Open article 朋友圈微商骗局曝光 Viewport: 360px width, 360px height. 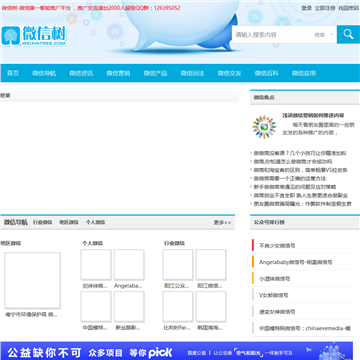[x=302, y=204]
